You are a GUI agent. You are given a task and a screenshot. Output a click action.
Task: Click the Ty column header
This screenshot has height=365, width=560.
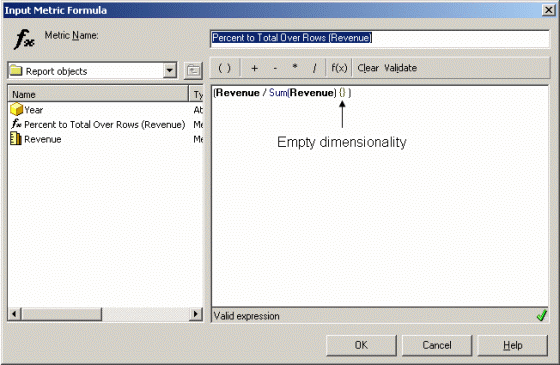[x=197, y=94]
